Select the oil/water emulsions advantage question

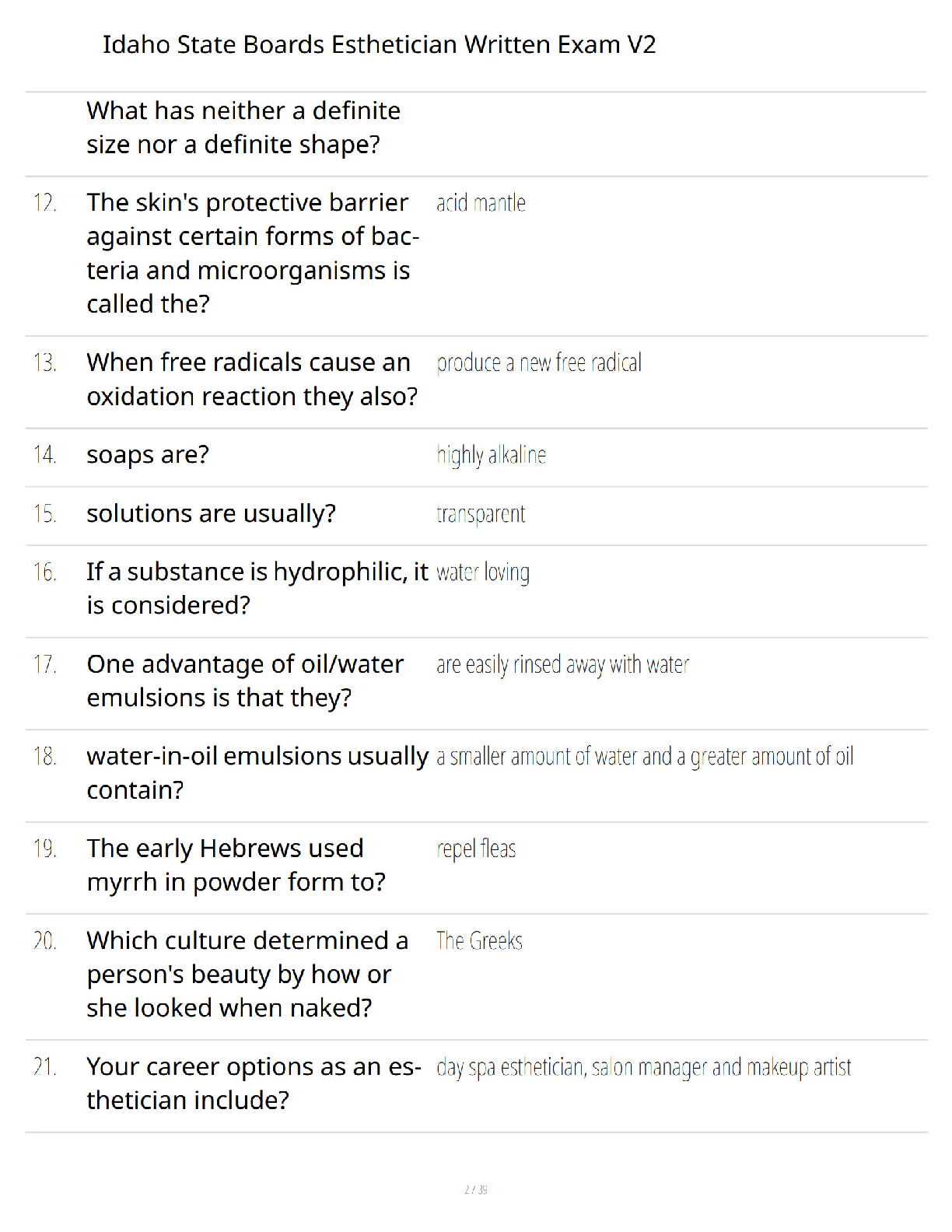tap(245, 681)
